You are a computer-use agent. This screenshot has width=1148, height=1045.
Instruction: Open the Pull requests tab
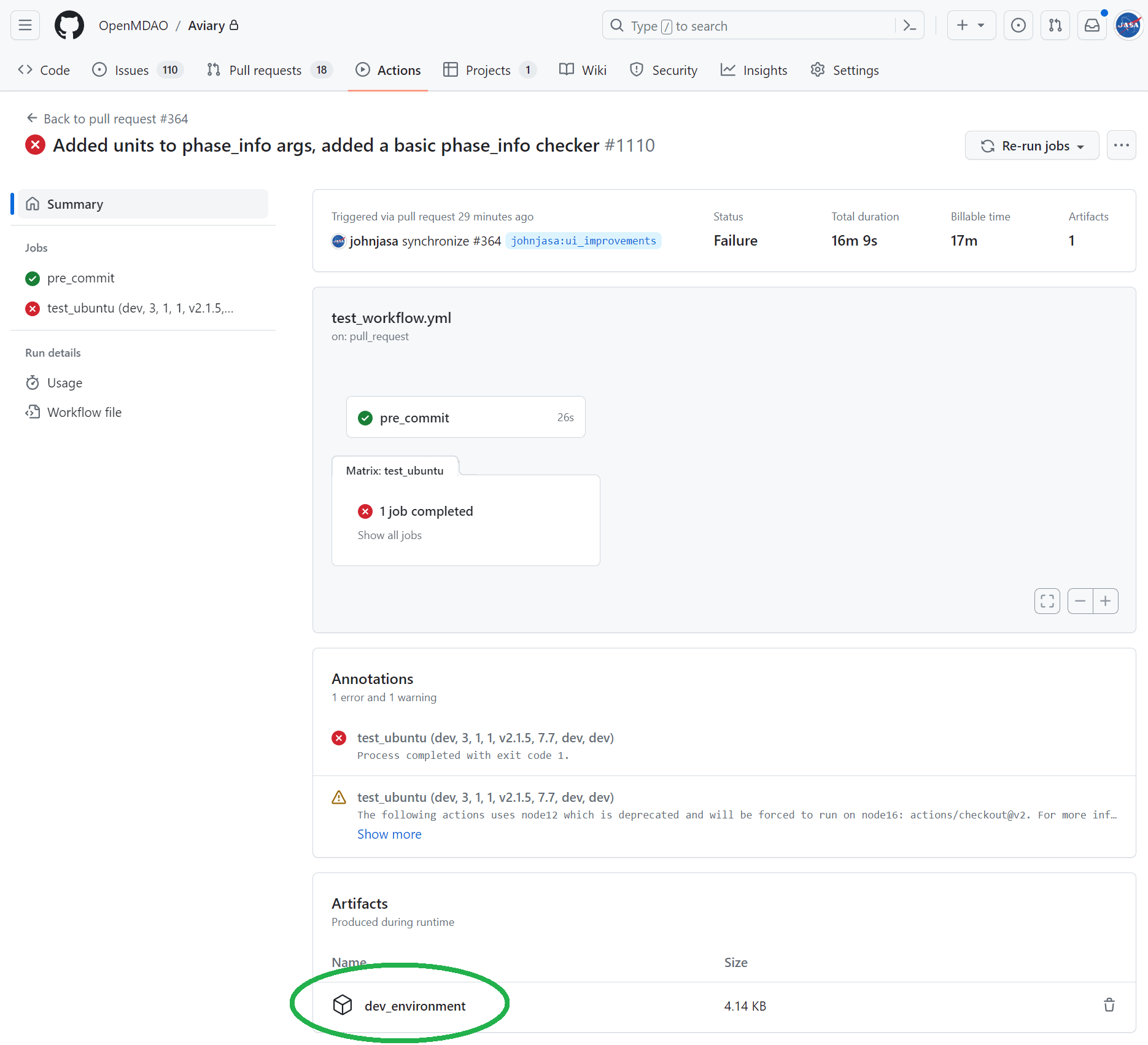pyautogui.click(x=270, y=70)
